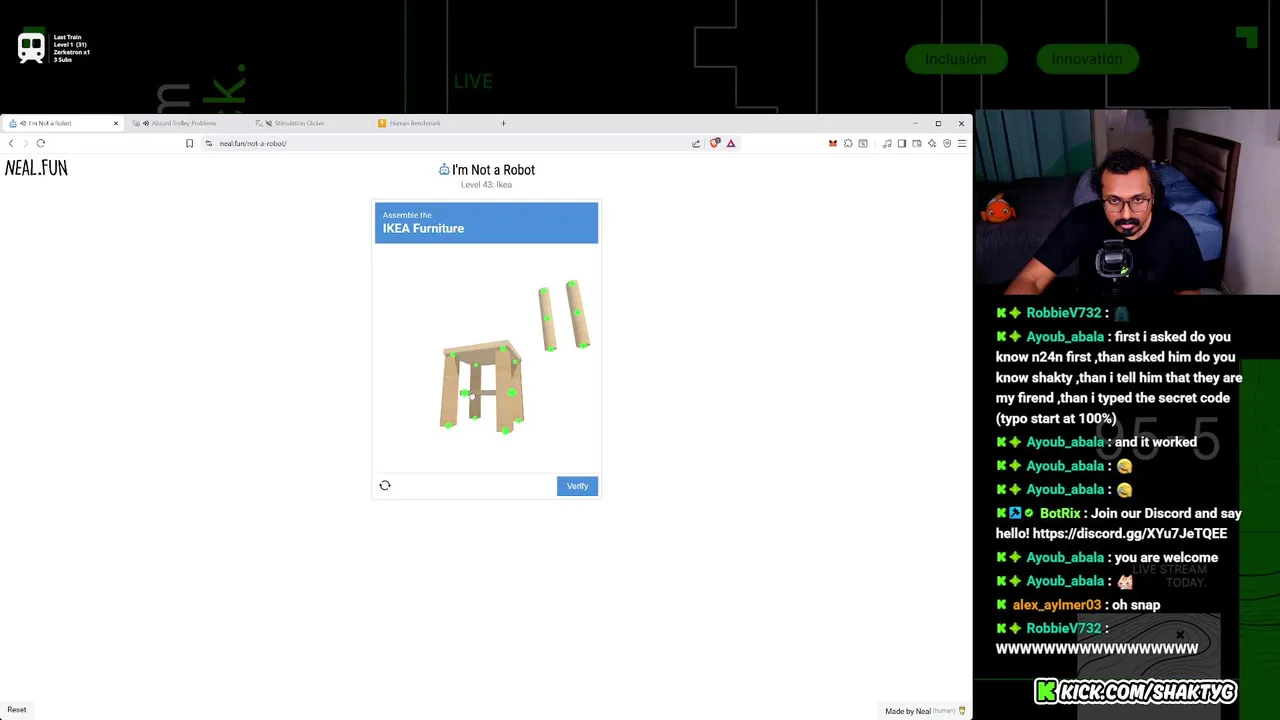Reload the page with the refresh icon

pyautogui.click(x=41, y=143)
